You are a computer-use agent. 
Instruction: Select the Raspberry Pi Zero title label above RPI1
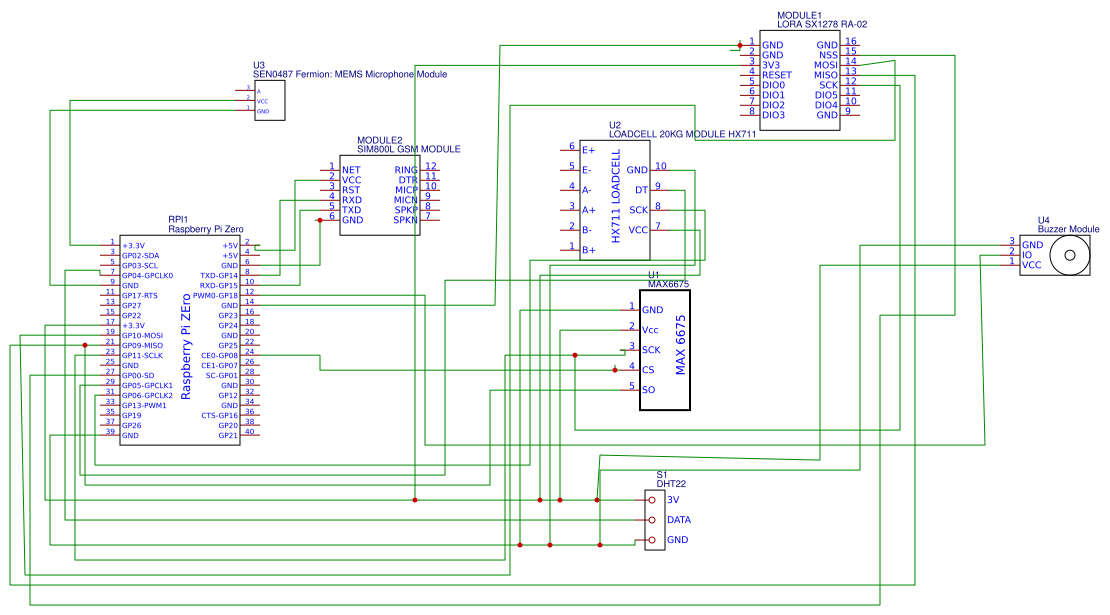pyautogui.click(x=205, y=229)
